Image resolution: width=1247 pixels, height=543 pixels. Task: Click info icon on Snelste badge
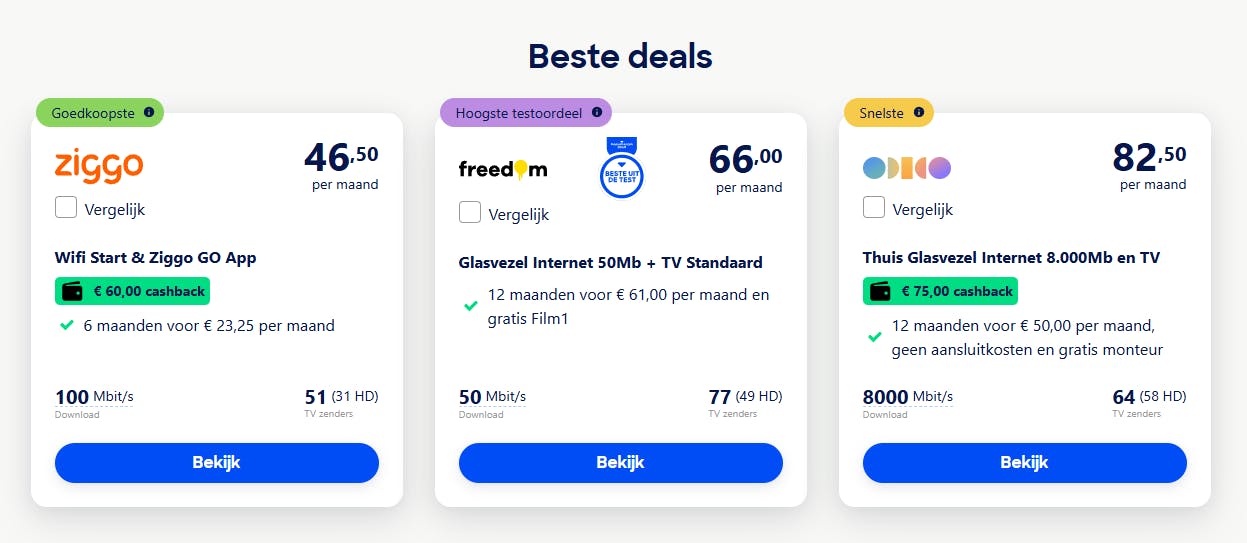click(918, 113)
